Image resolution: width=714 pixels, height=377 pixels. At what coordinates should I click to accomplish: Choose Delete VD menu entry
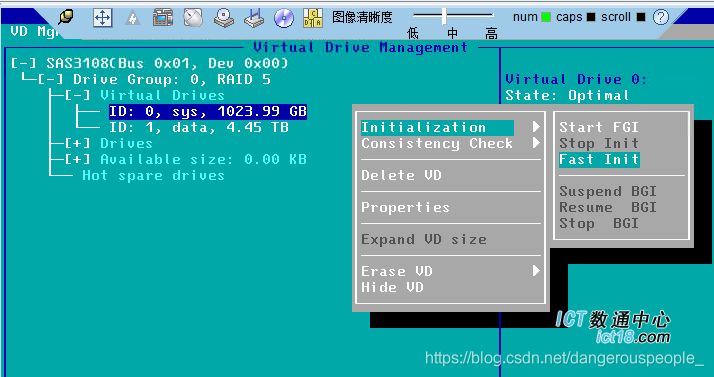402,176
